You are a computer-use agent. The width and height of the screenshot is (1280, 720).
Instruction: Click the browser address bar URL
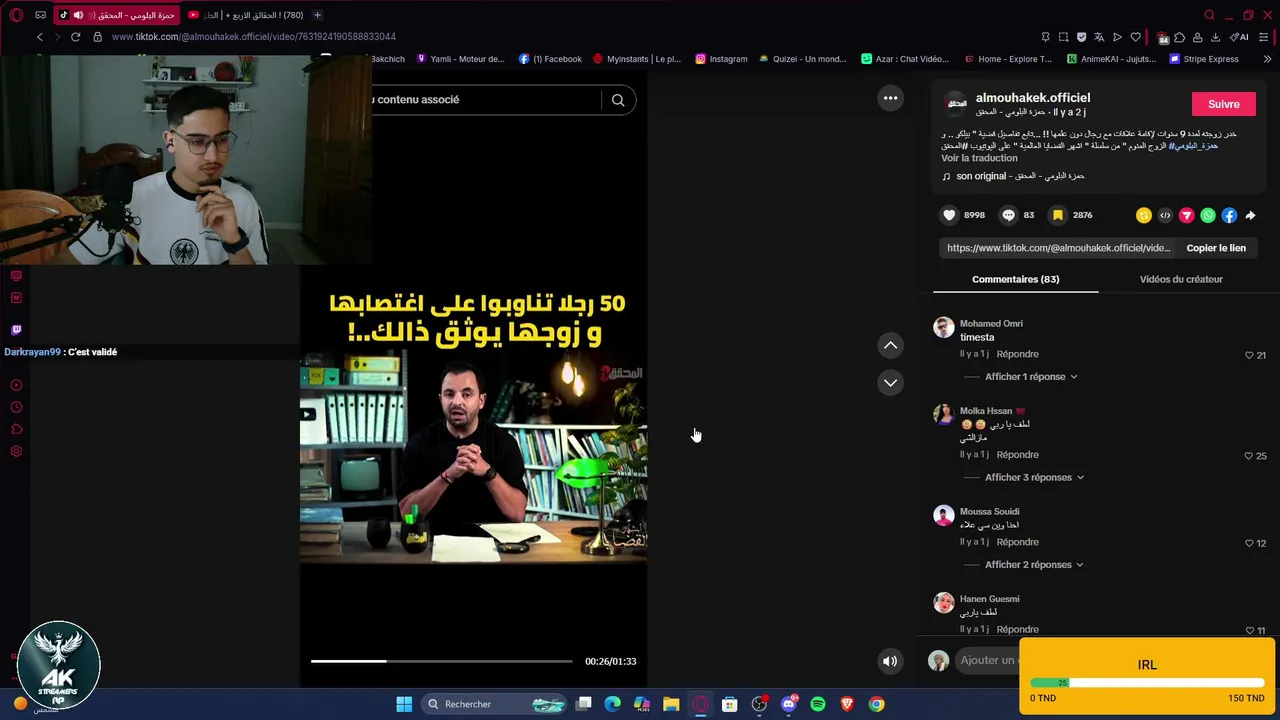tap(254, 37)
